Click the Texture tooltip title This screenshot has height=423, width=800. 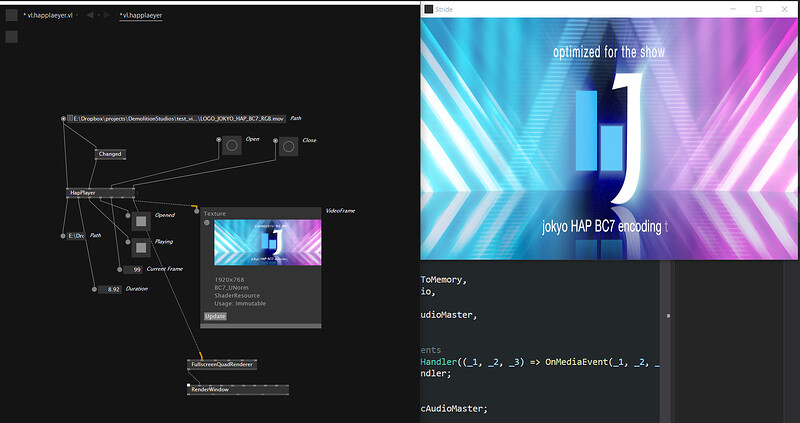pyautogui.click(x=215, y=214)
